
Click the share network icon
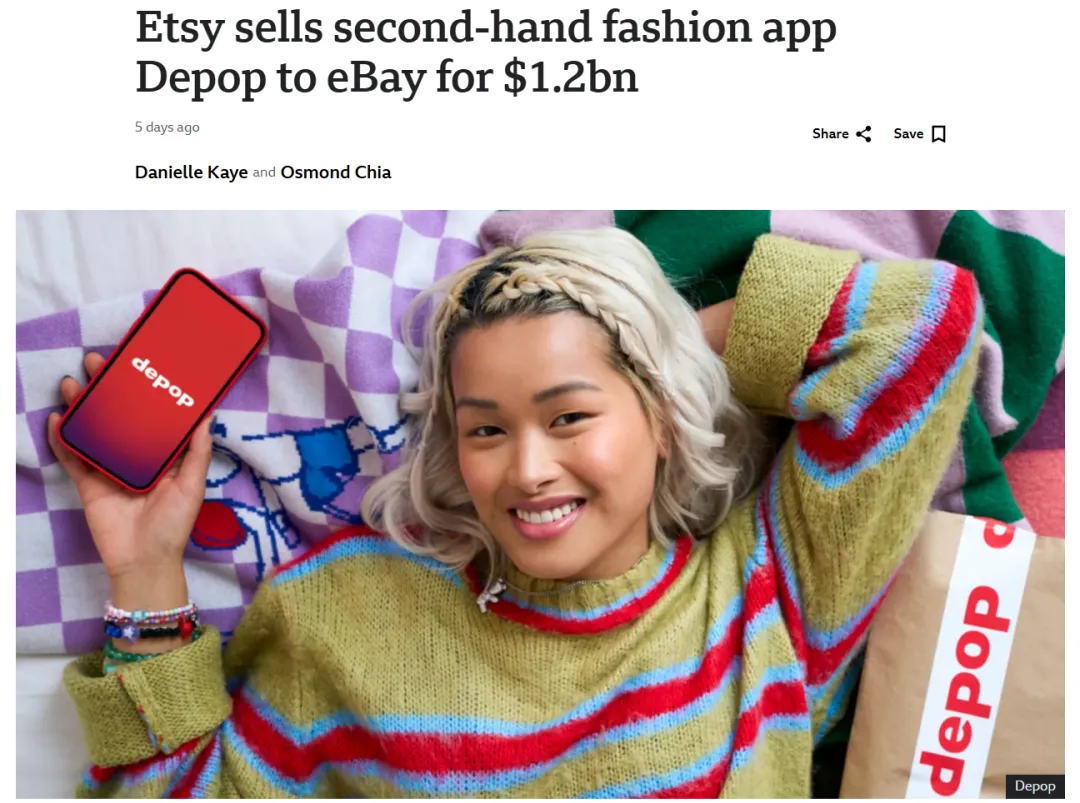(863, 134)
